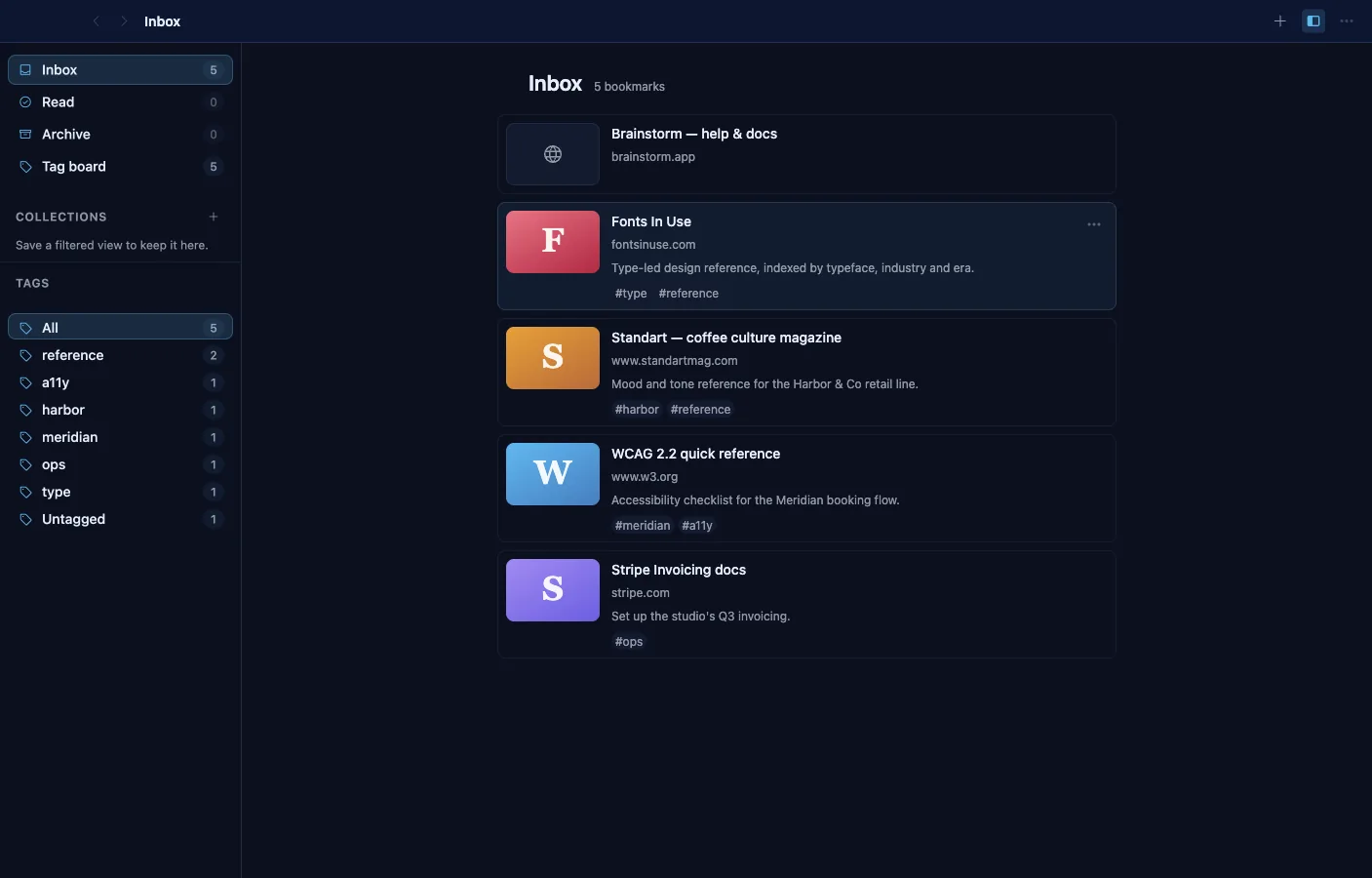Click the Stripe description 'Set up the studio's Q3 invoicing.'
This screenshot has width=1372, height=878.
[701, 617]
